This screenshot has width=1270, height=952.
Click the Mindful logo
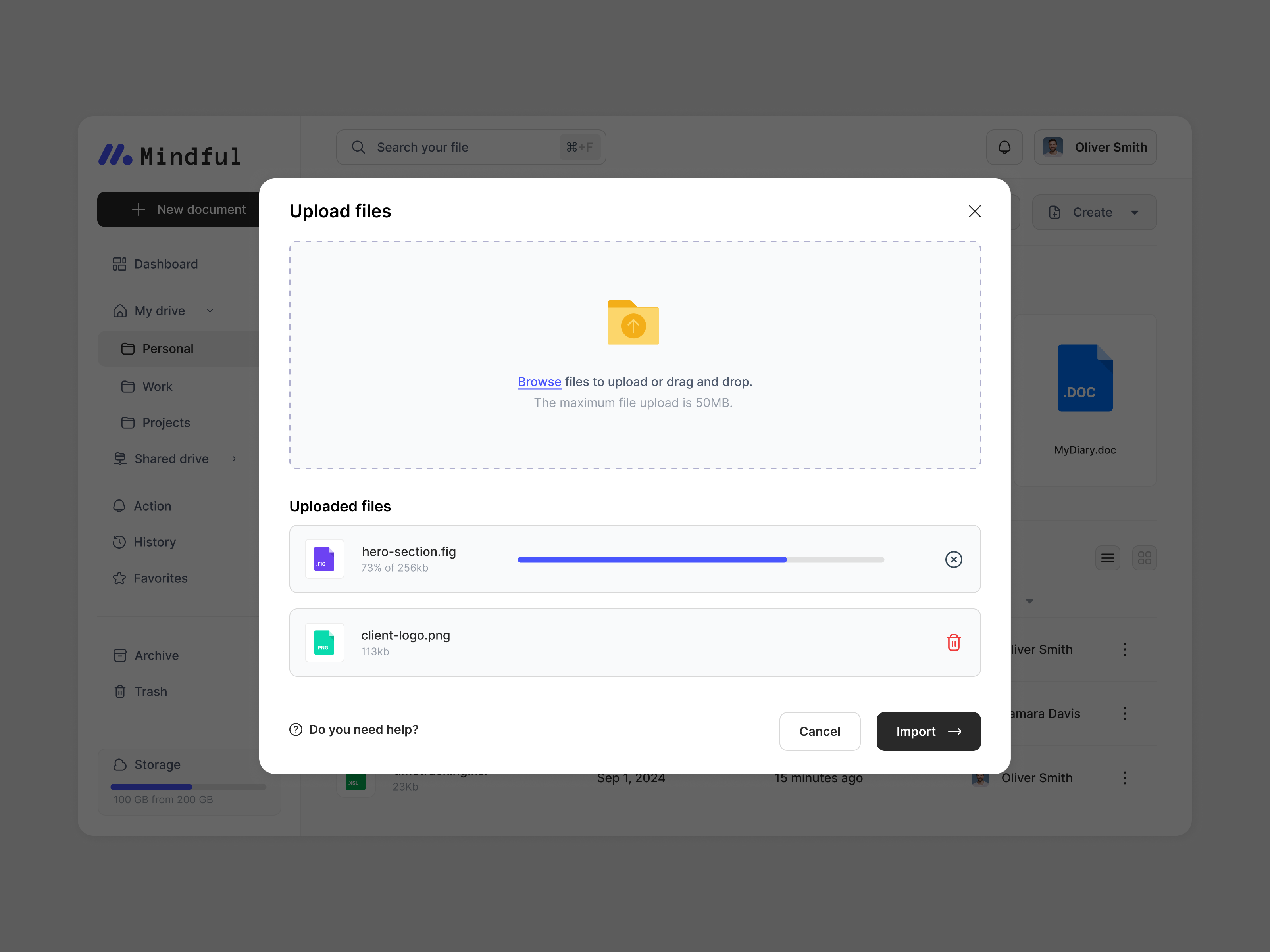pyautogui.click(x=169, y=155)
